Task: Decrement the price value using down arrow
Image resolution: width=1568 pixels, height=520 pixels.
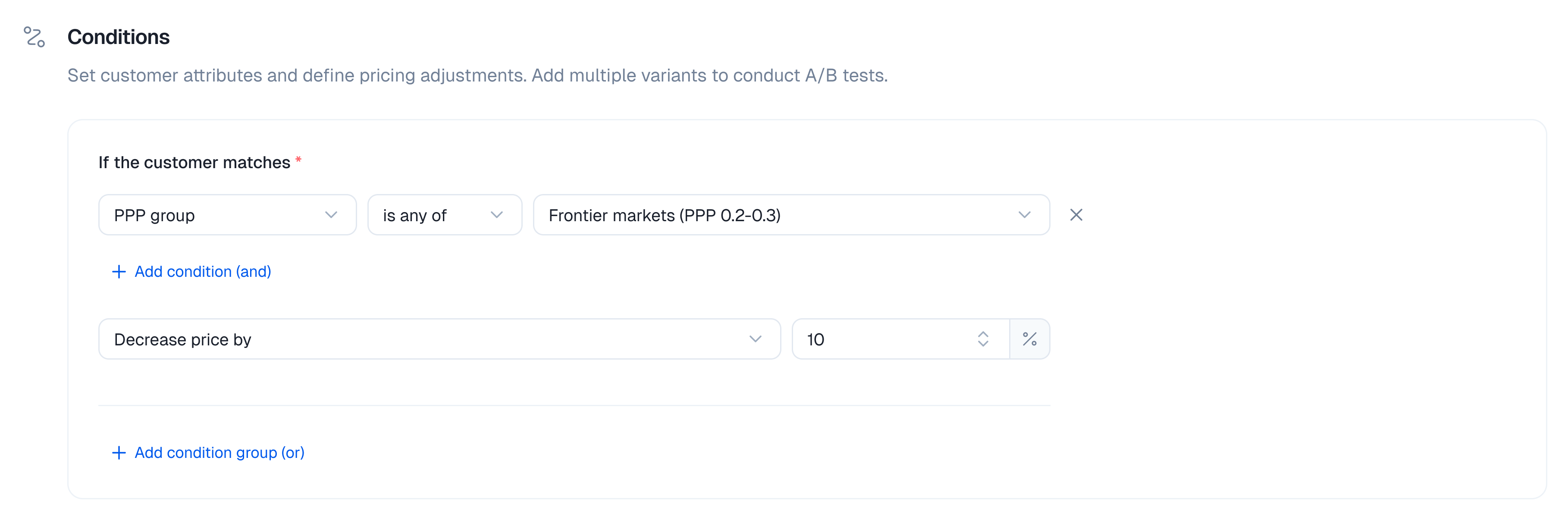Action: [x=982, y=344]
